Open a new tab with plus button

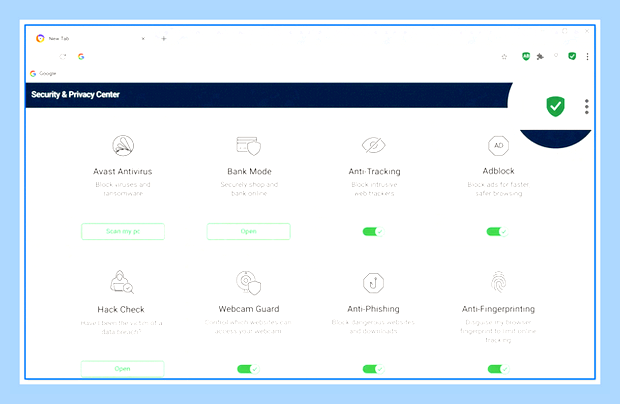tap(164, 38)
